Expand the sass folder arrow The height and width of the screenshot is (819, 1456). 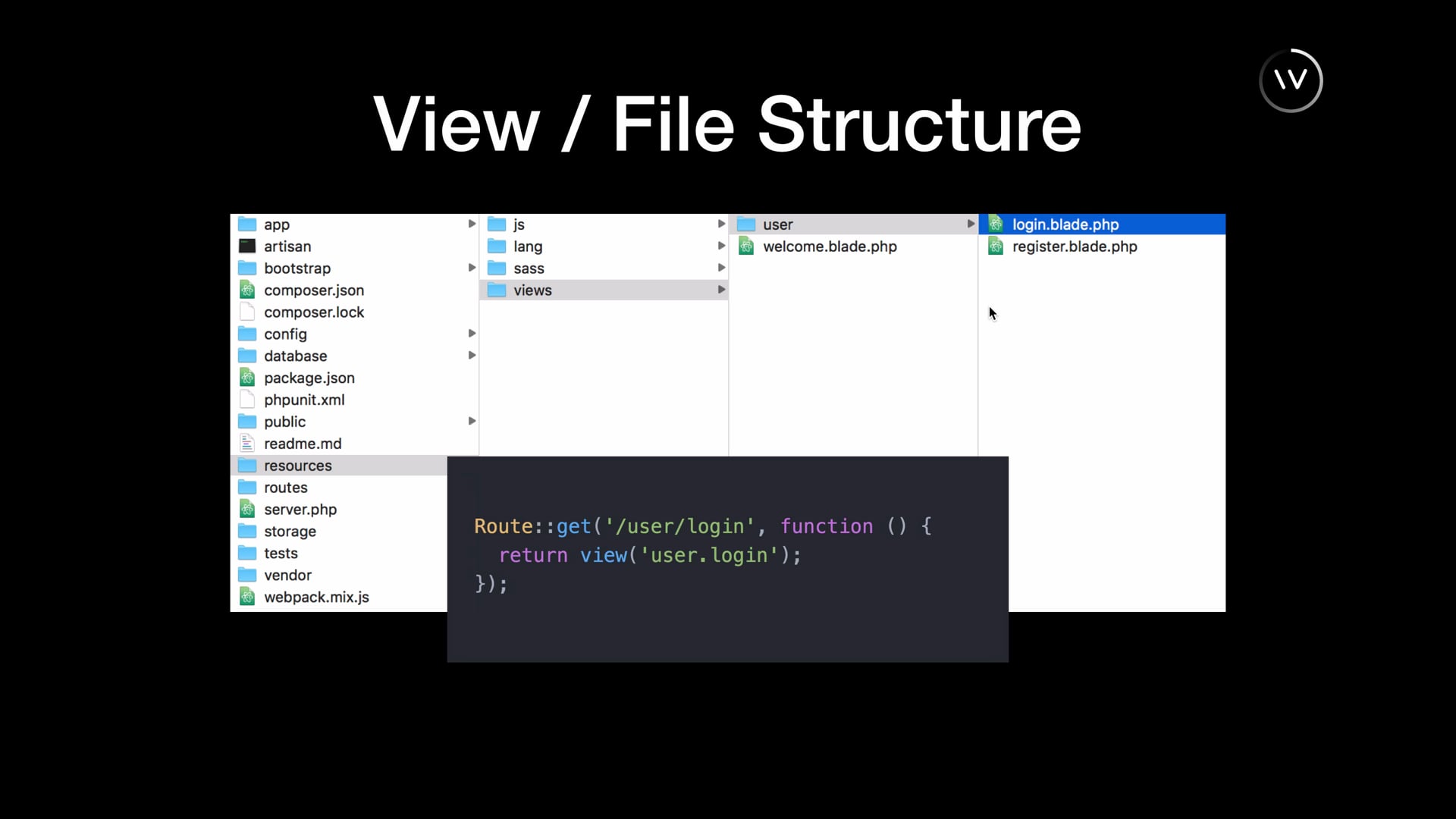(x=721, y=268)
